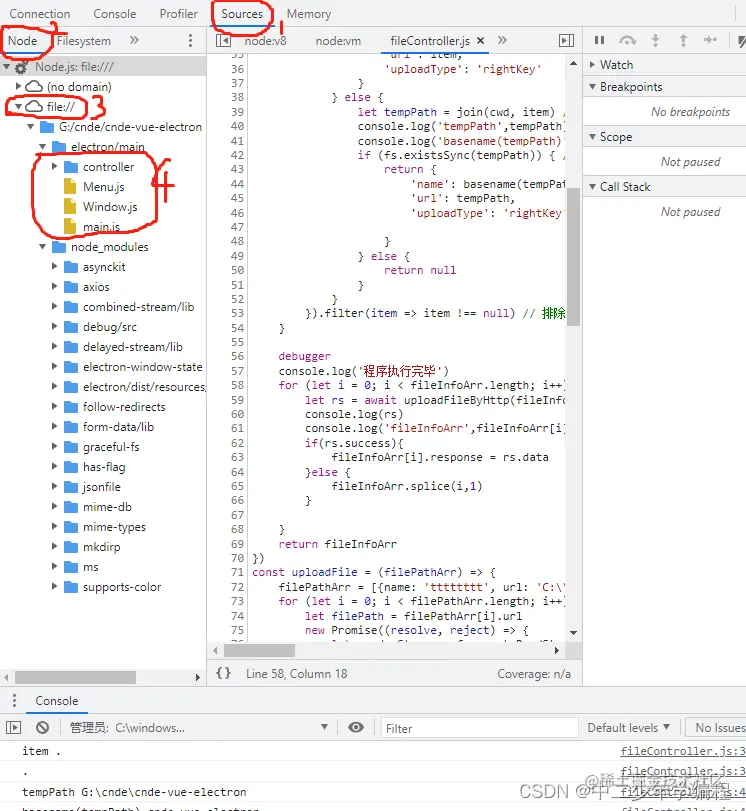Click the Coverage: n/a status text
The height and width of the screenshot is (811, 746).
[534, 673]
